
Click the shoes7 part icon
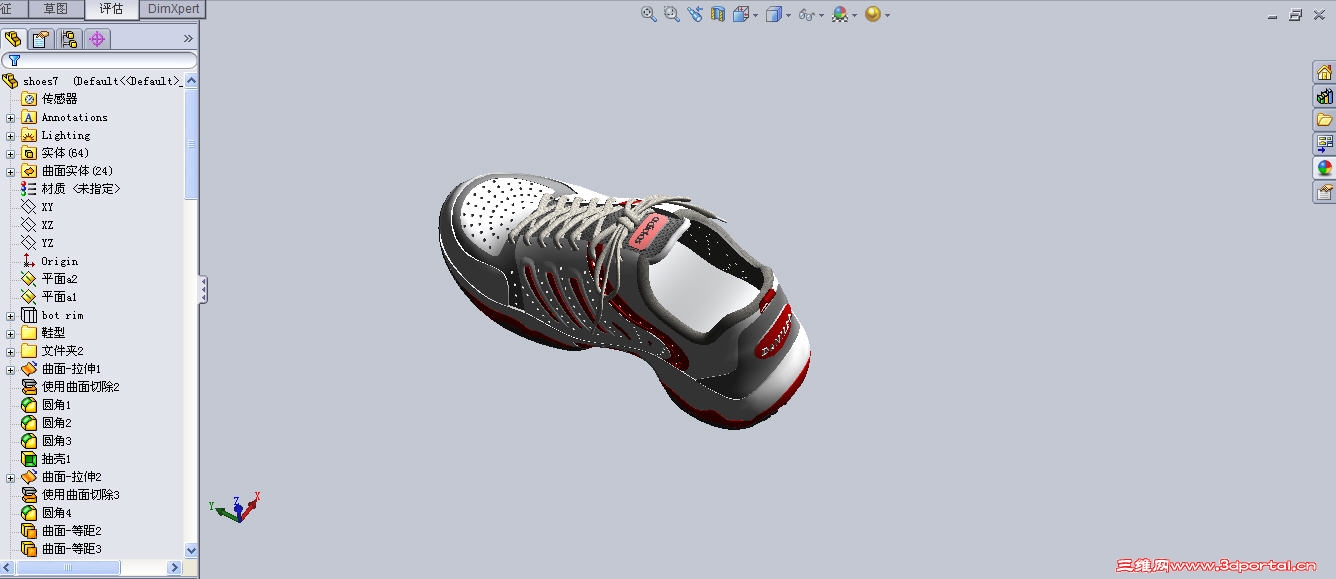10,81
